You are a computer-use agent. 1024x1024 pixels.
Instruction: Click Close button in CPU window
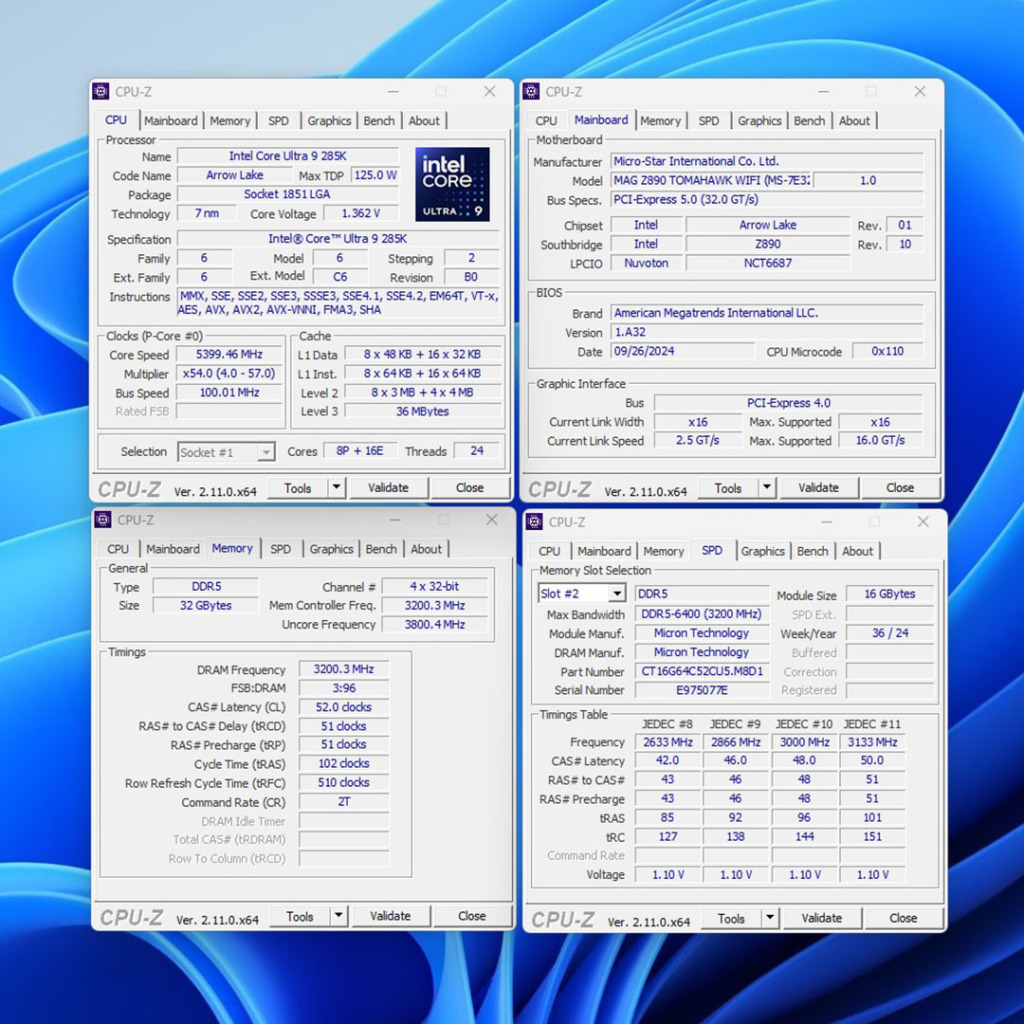click(470, 488)
